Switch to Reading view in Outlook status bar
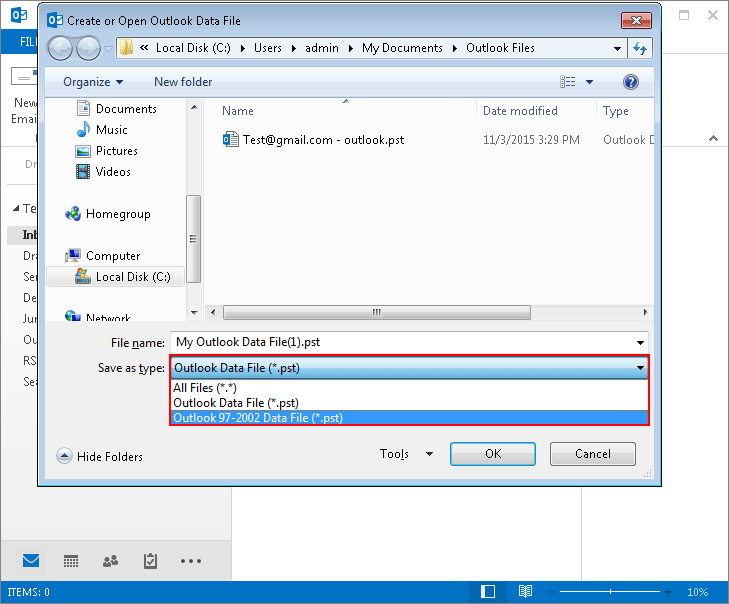 pos(525,592)
